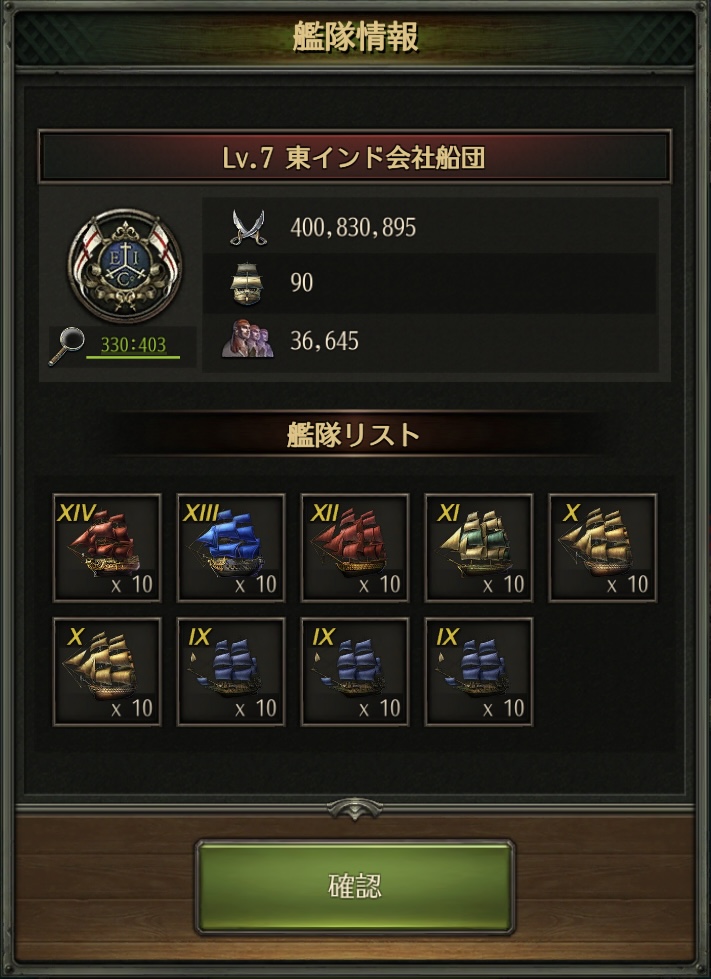
Task: Select the first tier IX blue ship
Action: point(231,672)
